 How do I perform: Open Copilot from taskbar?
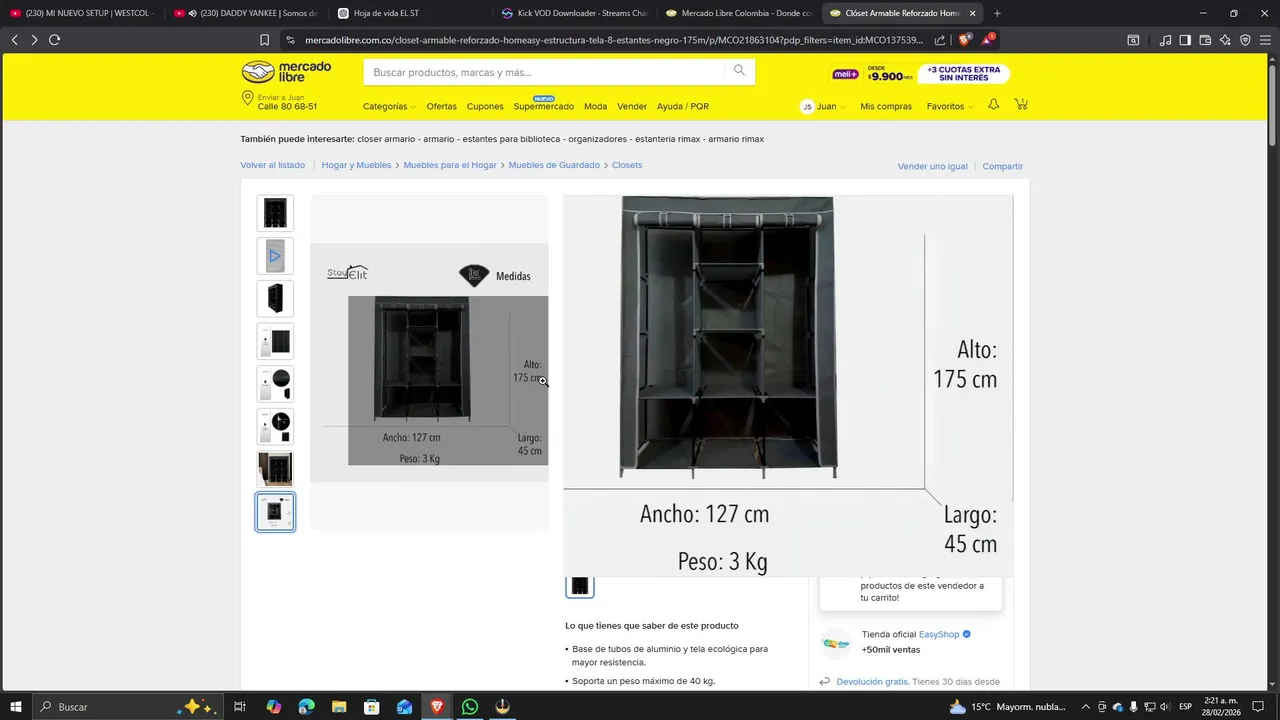(x=273, y=707)
